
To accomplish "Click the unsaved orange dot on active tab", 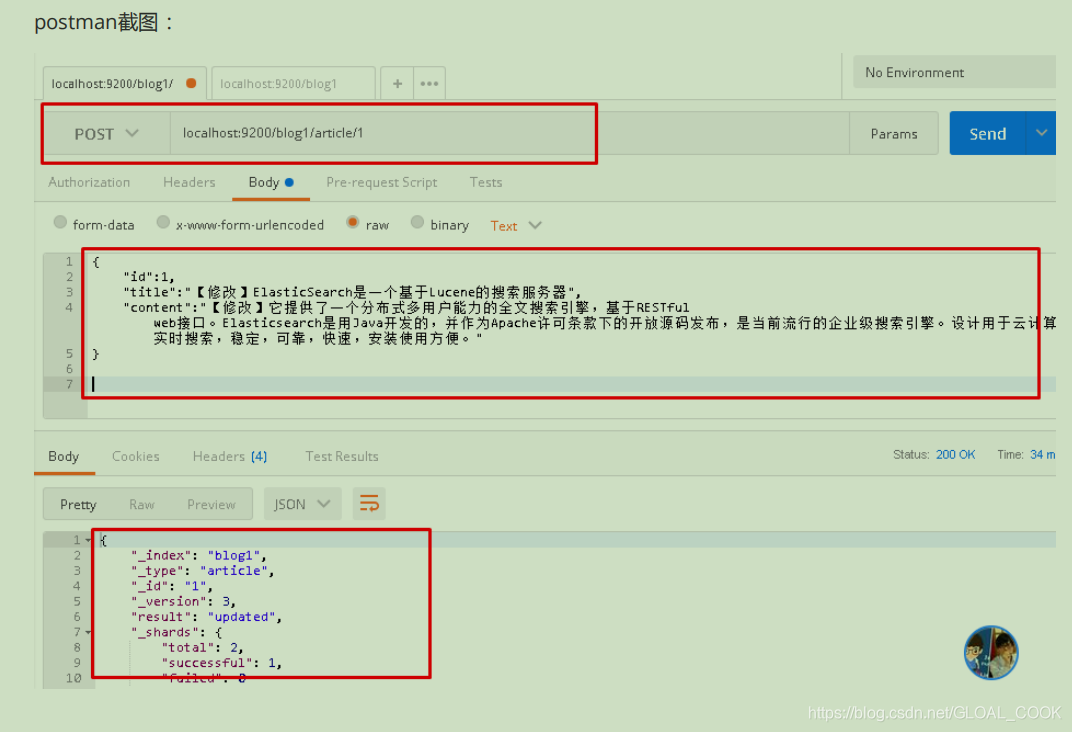I will click(191, 83).
